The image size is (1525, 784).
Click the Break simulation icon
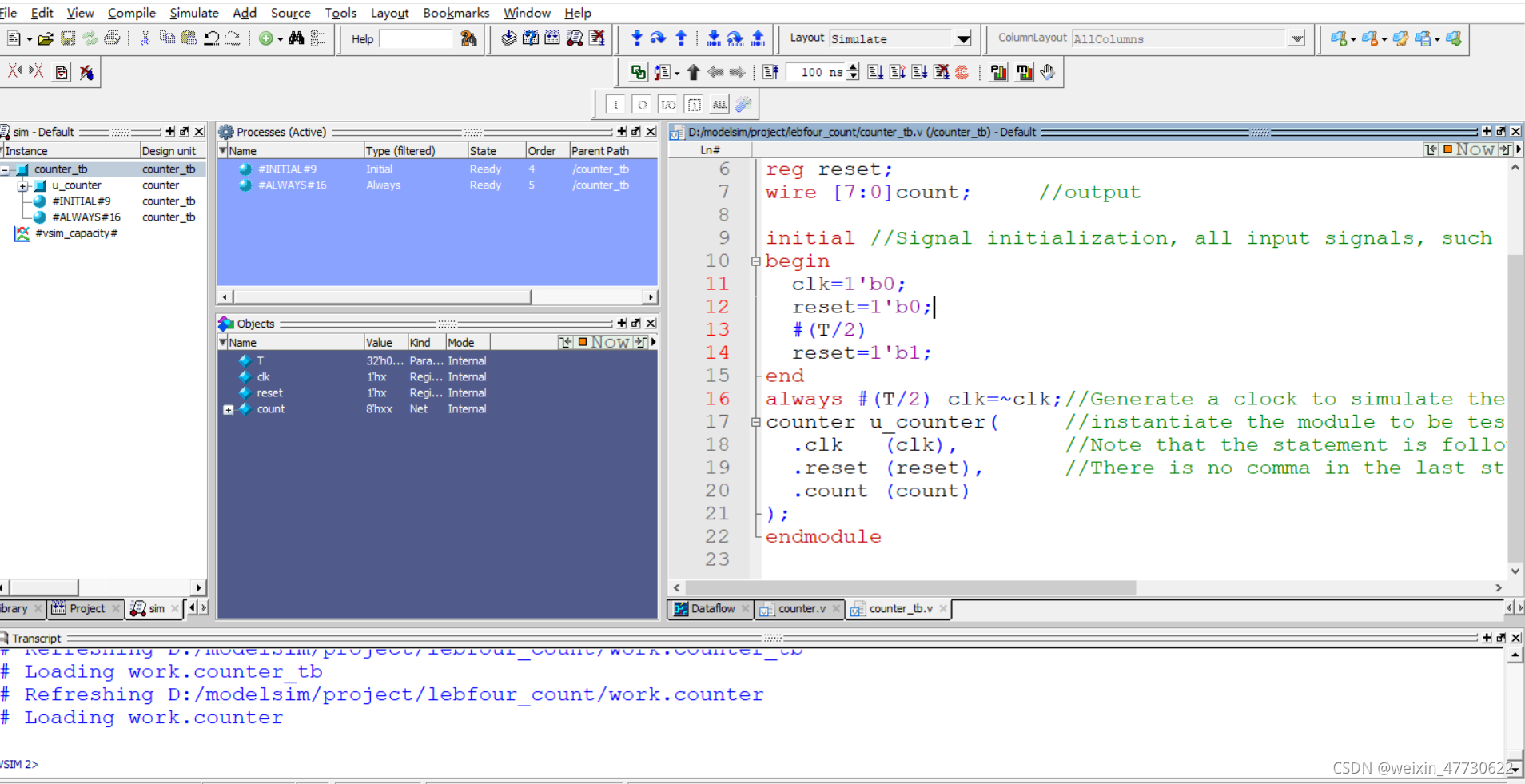(942, 72)
